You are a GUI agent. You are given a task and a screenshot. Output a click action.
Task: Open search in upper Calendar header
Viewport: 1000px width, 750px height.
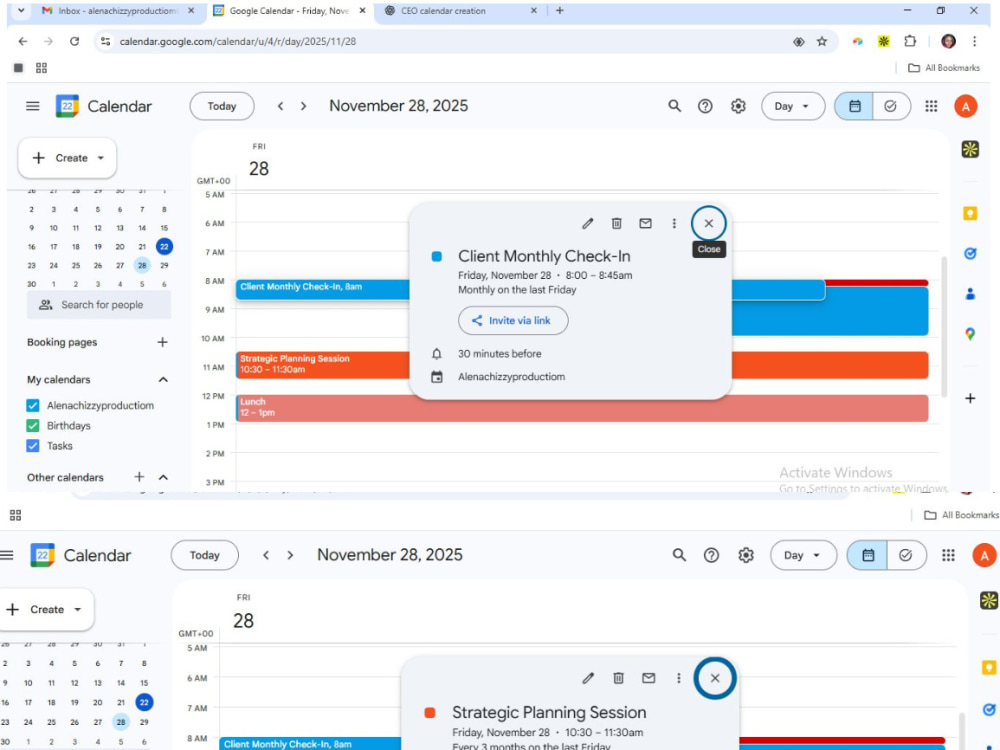click(x=675, y=106)
